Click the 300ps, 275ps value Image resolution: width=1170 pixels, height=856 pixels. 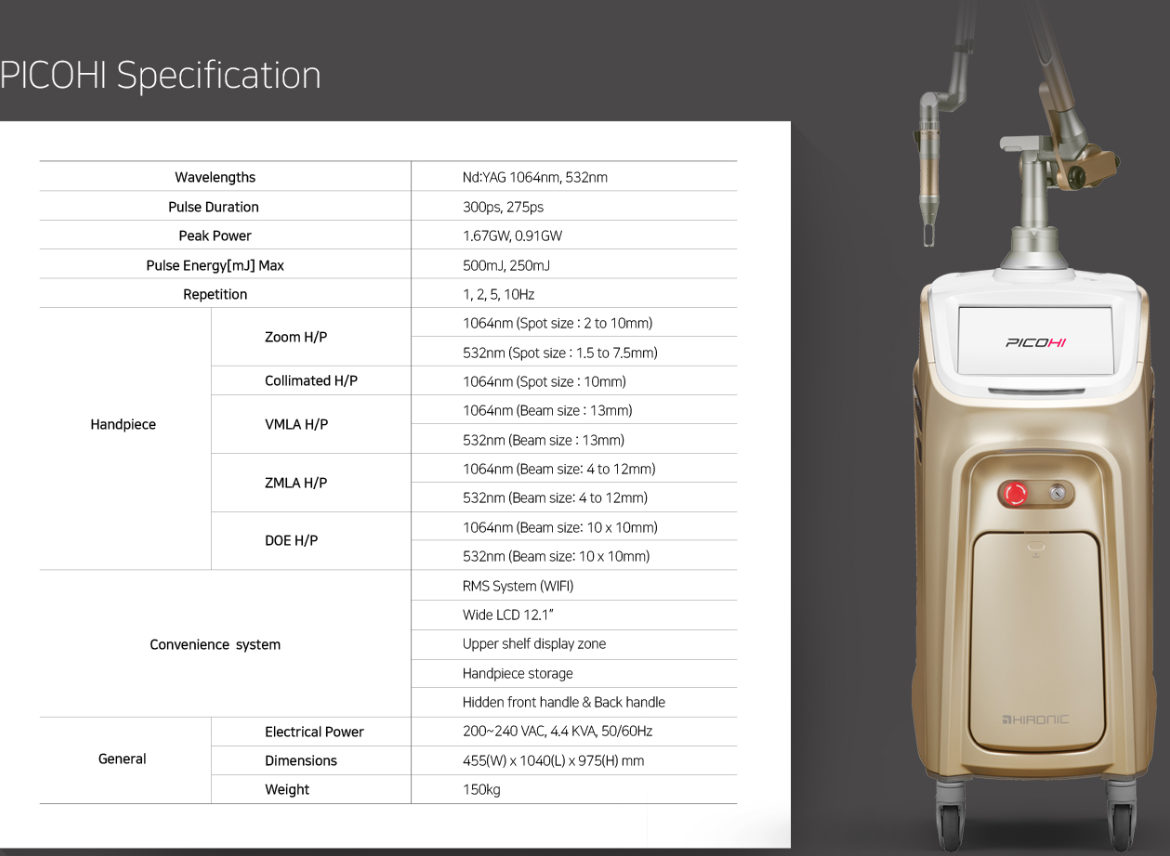click(503, 207)
